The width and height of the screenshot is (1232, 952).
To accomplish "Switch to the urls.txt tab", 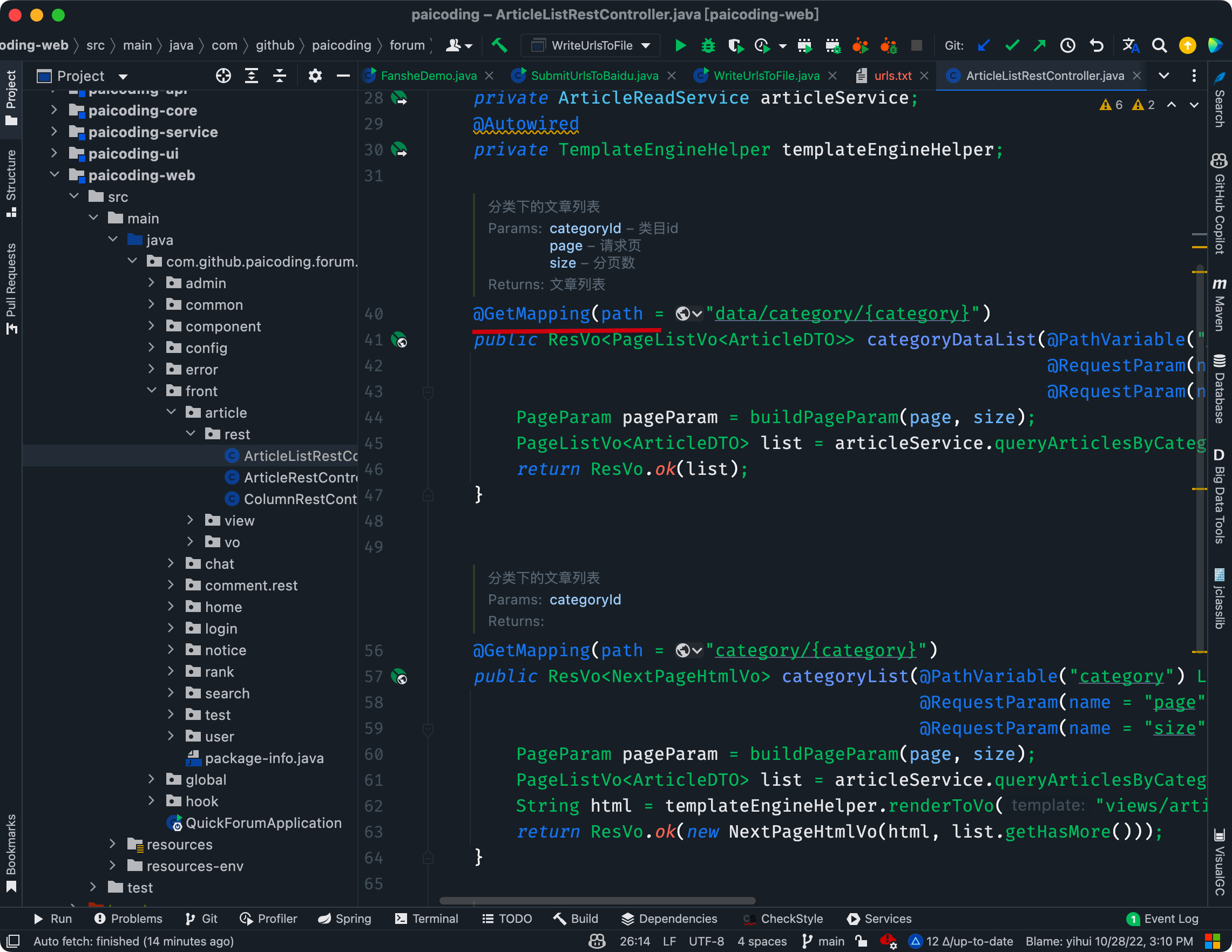I will point(892,76).
